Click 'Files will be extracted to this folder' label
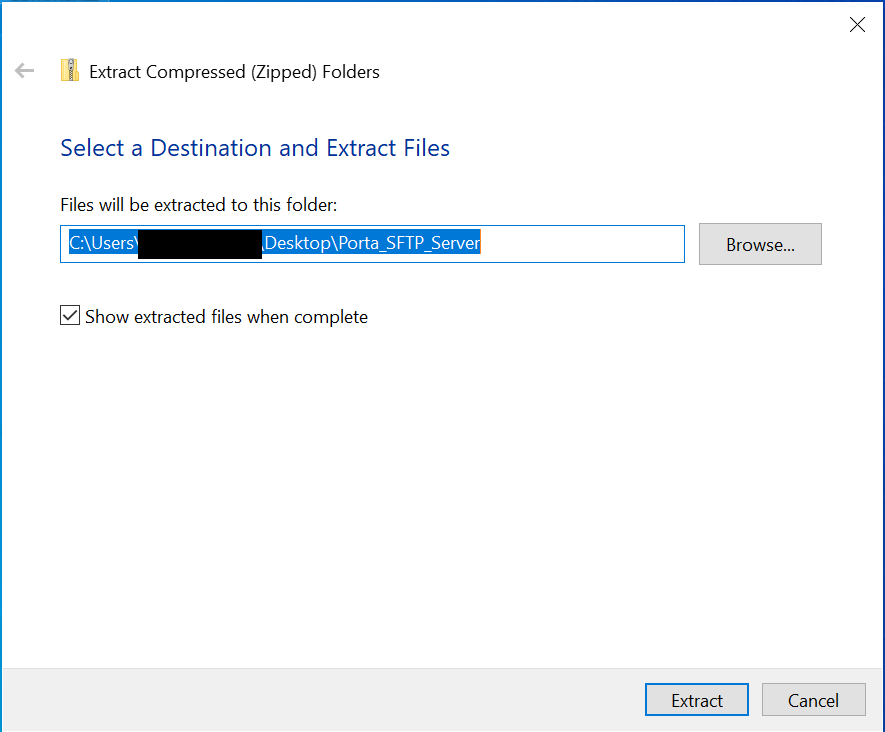The width and height of the screenshot is (885, 732). 199,205
